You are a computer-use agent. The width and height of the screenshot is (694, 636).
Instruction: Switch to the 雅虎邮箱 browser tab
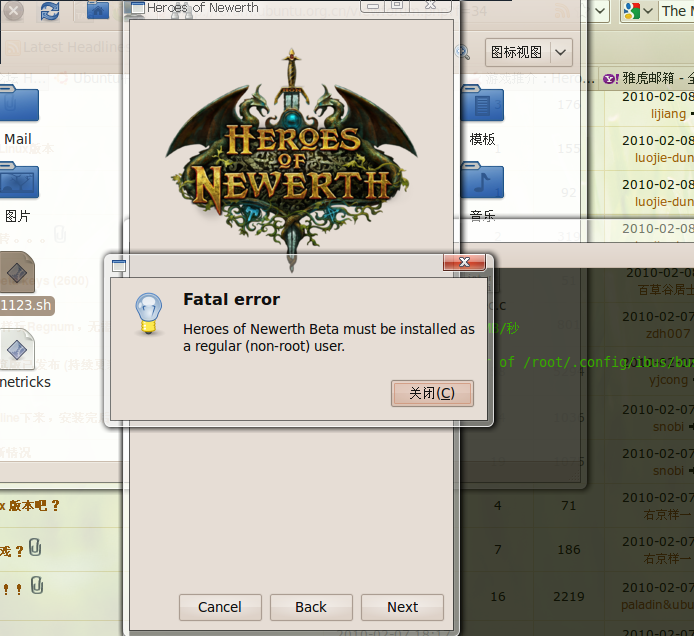pos(648,78)
